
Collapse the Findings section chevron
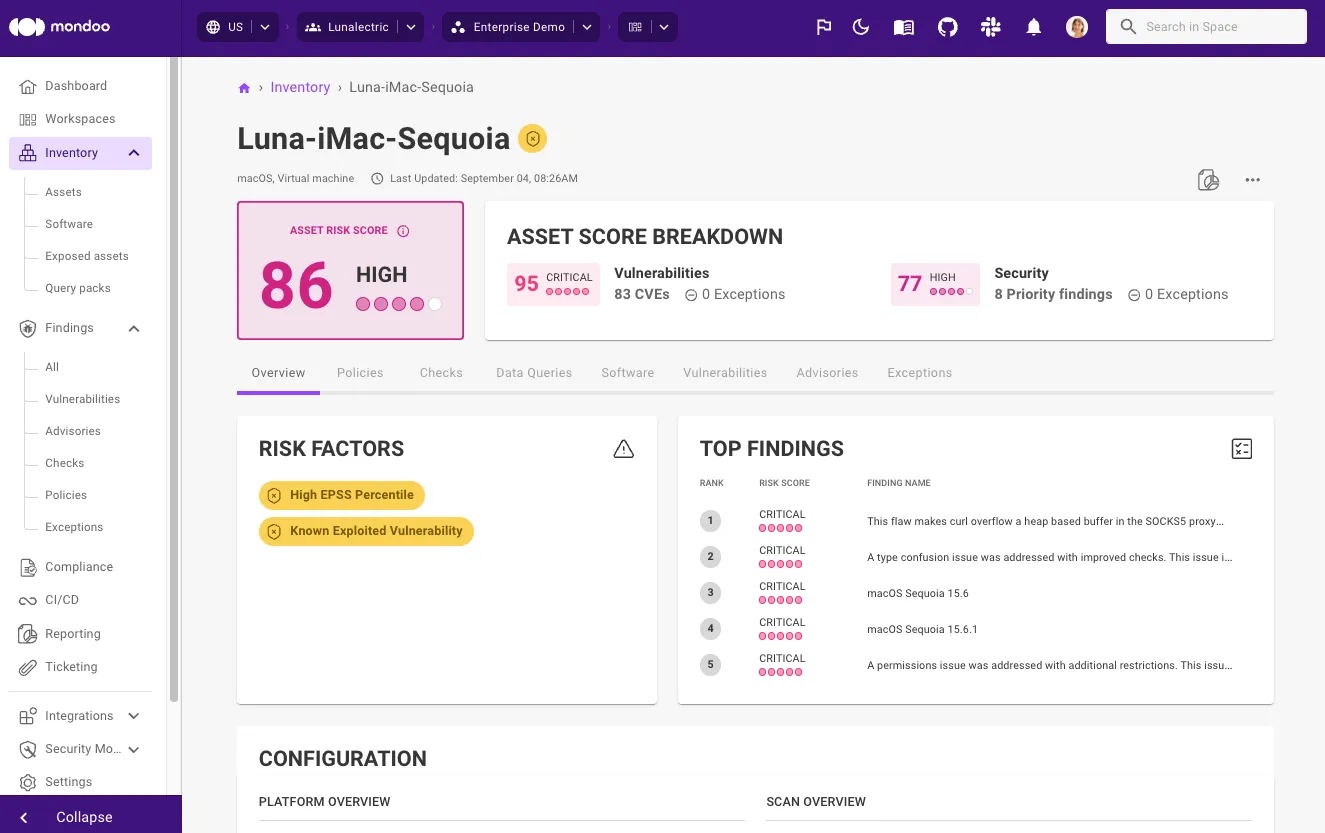(x=134, y=328)
